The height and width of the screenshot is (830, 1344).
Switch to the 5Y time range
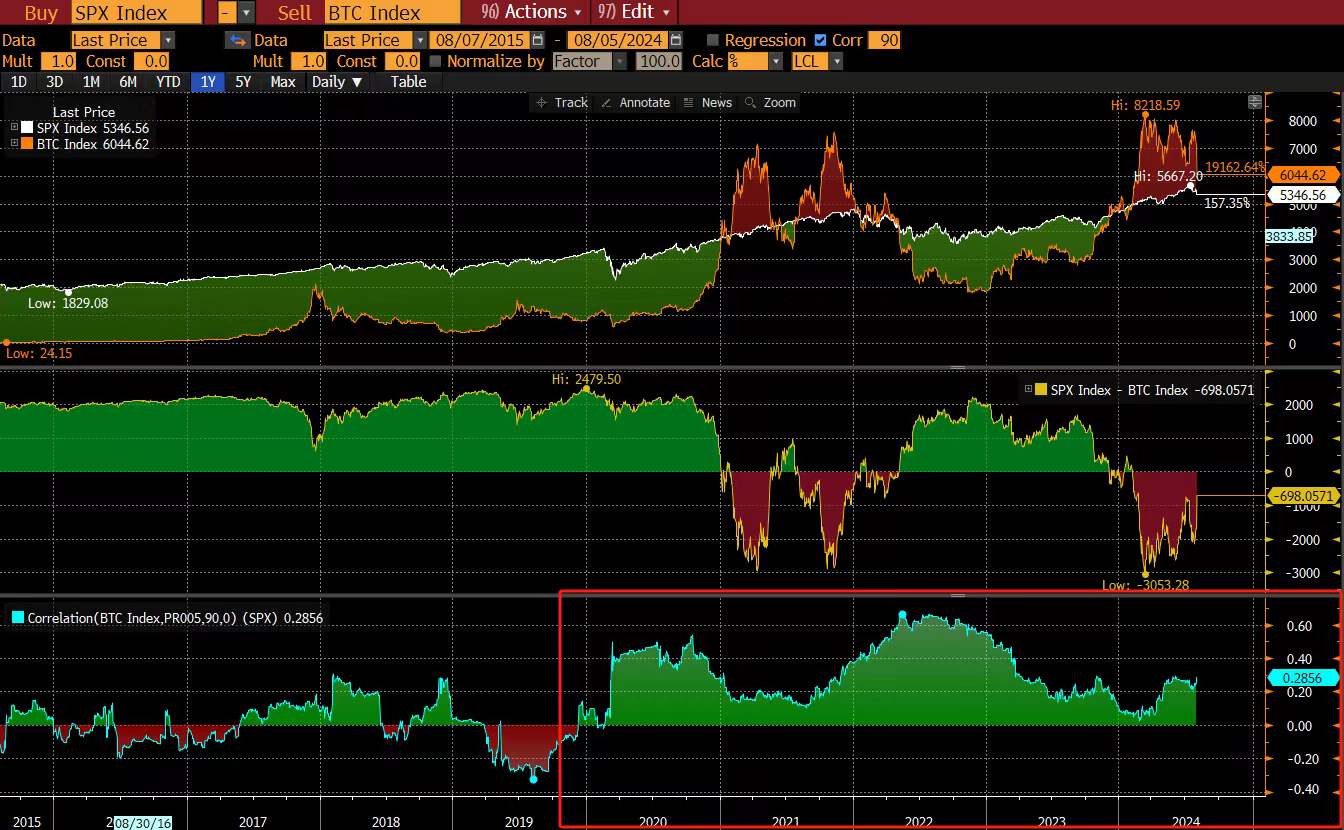243,82
